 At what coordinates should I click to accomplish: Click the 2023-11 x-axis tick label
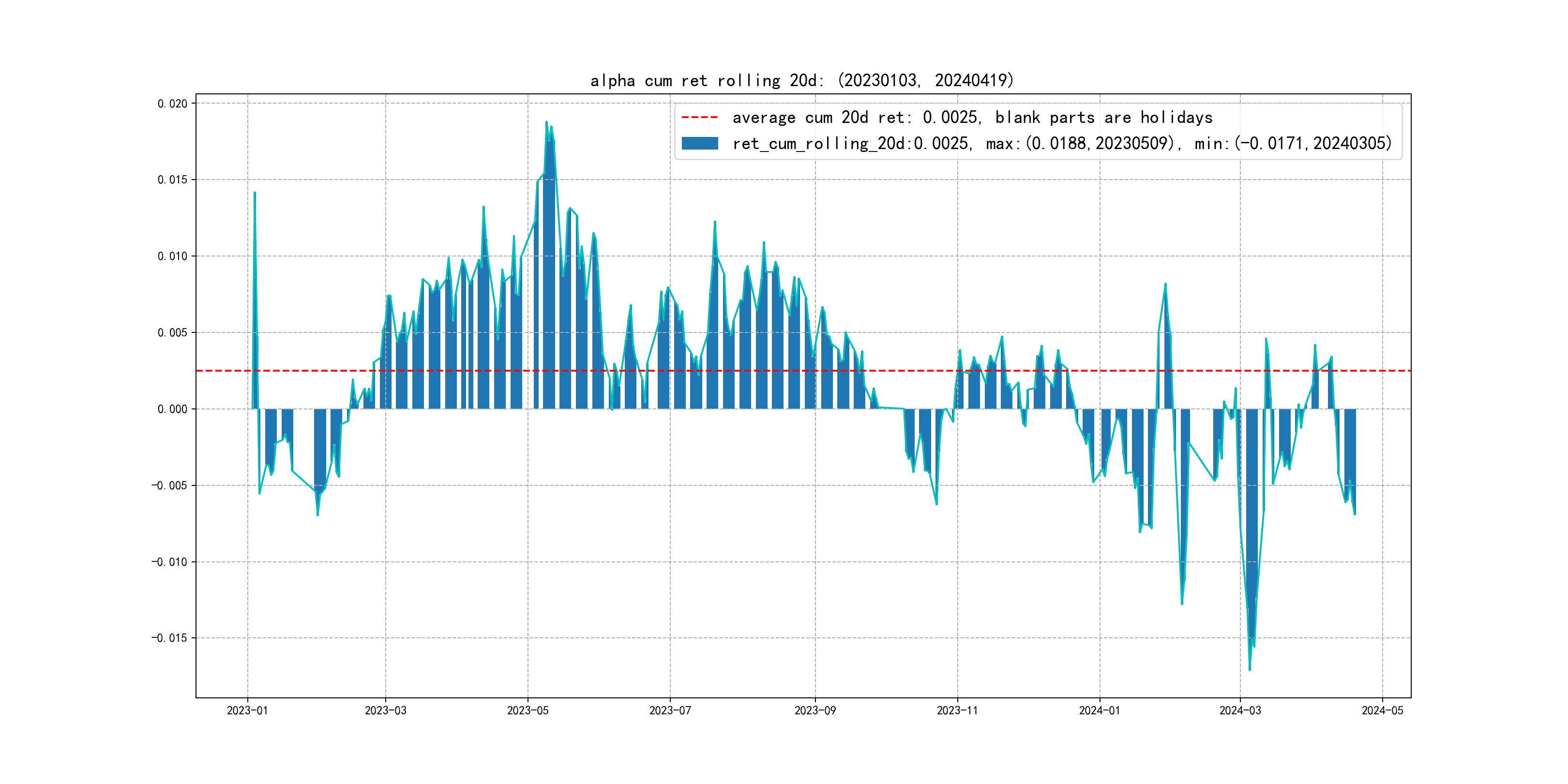pyautogui.click(x=957, y=710)
